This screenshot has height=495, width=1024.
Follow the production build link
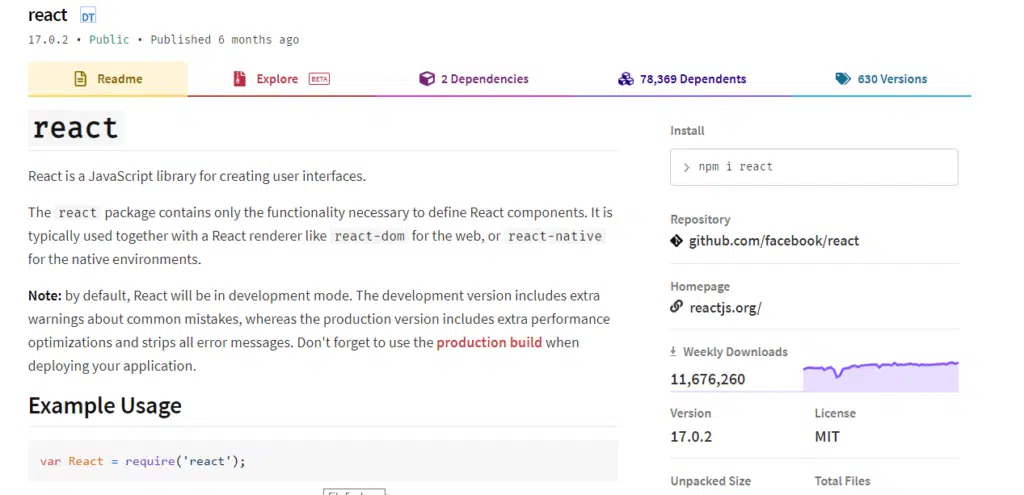489,342
